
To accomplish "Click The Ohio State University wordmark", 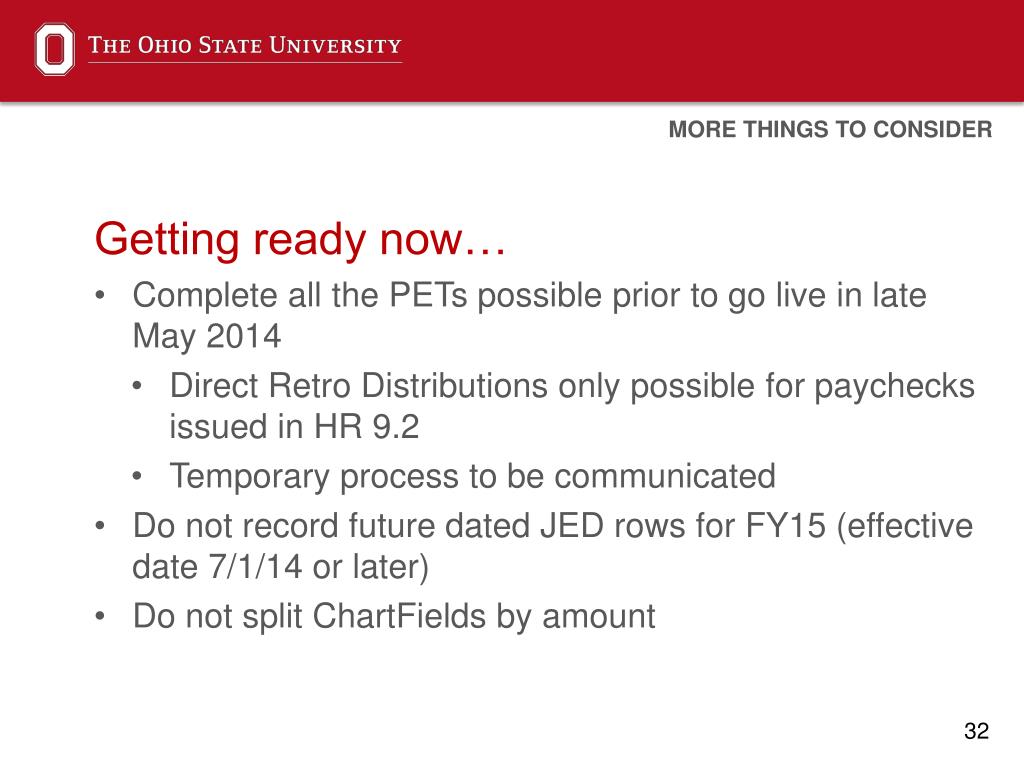I will pos(245,45).
